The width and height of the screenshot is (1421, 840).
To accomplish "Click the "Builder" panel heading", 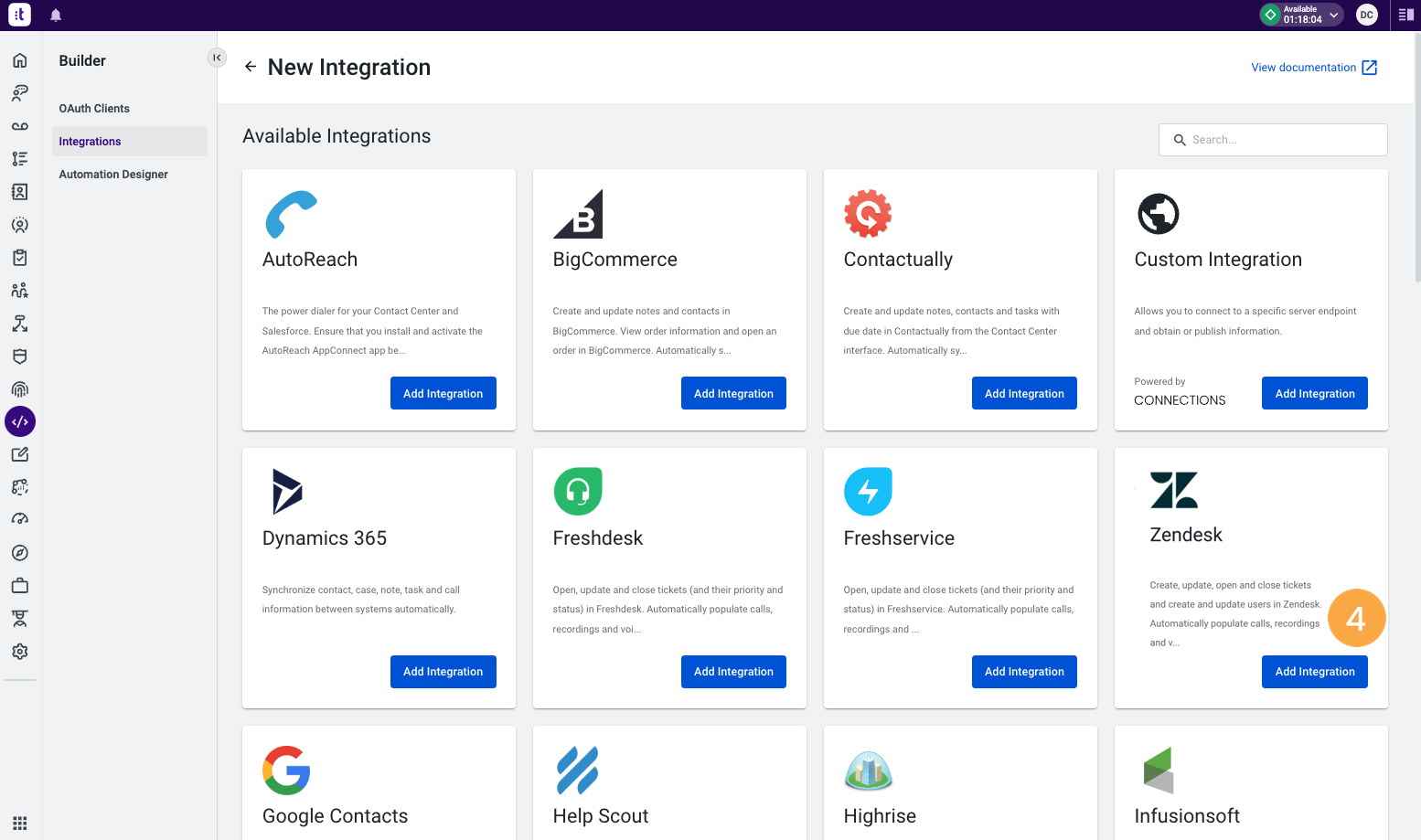I will [82, 61].
